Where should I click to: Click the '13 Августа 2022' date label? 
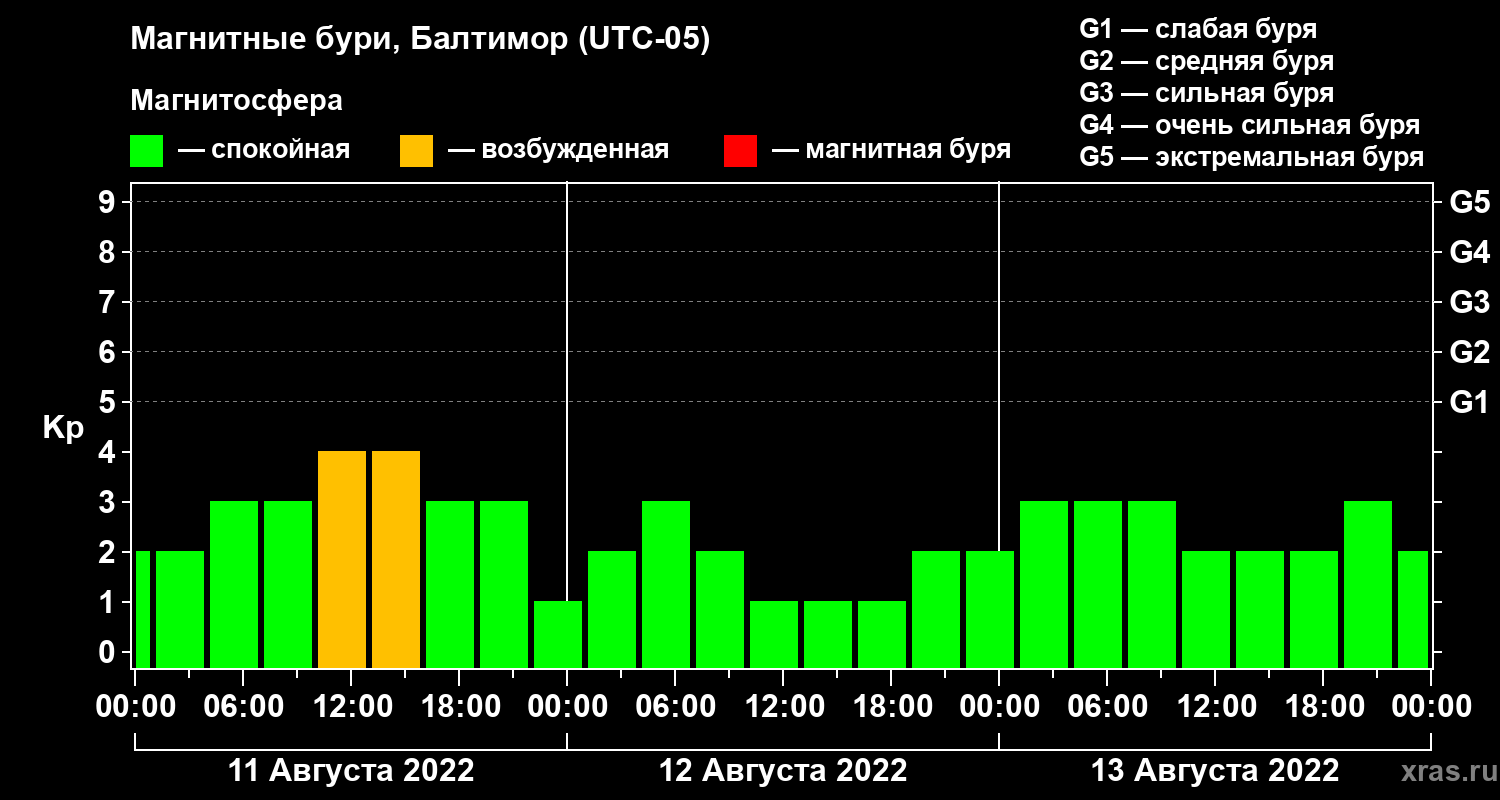pos(1215,771)
